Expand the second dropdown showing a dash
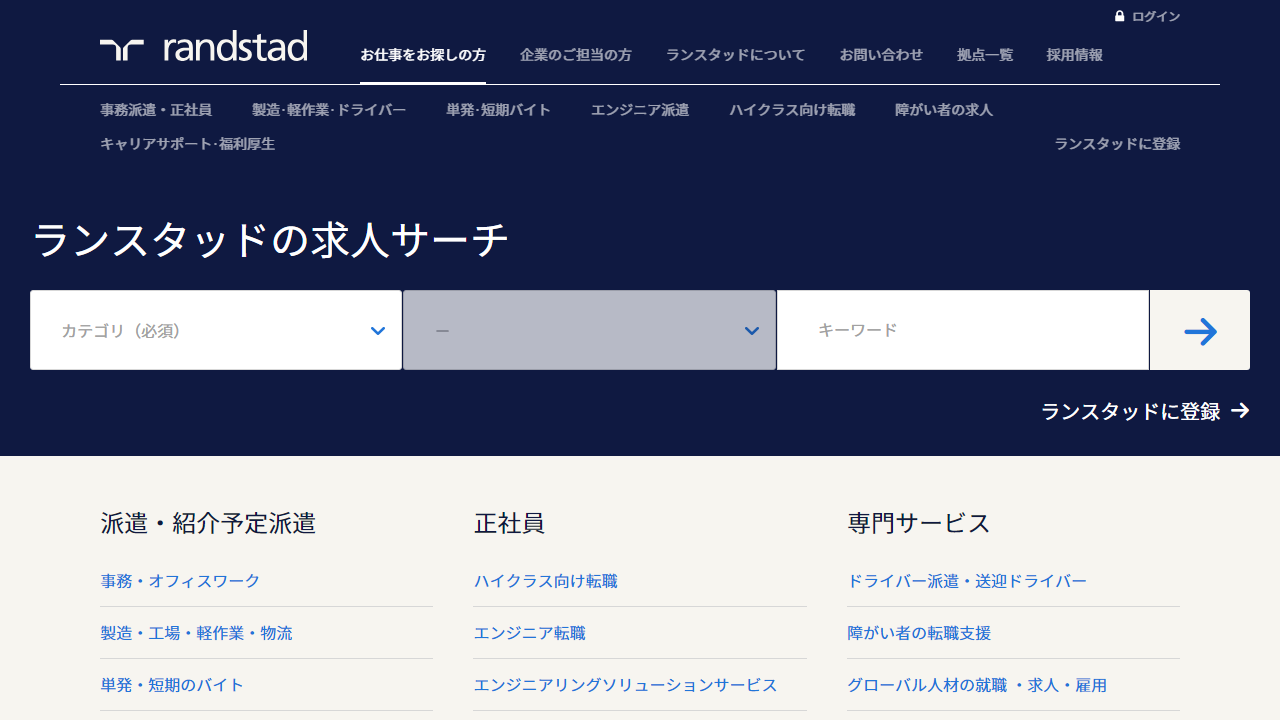The image size is (1280, 720). (x=589, y=330)
